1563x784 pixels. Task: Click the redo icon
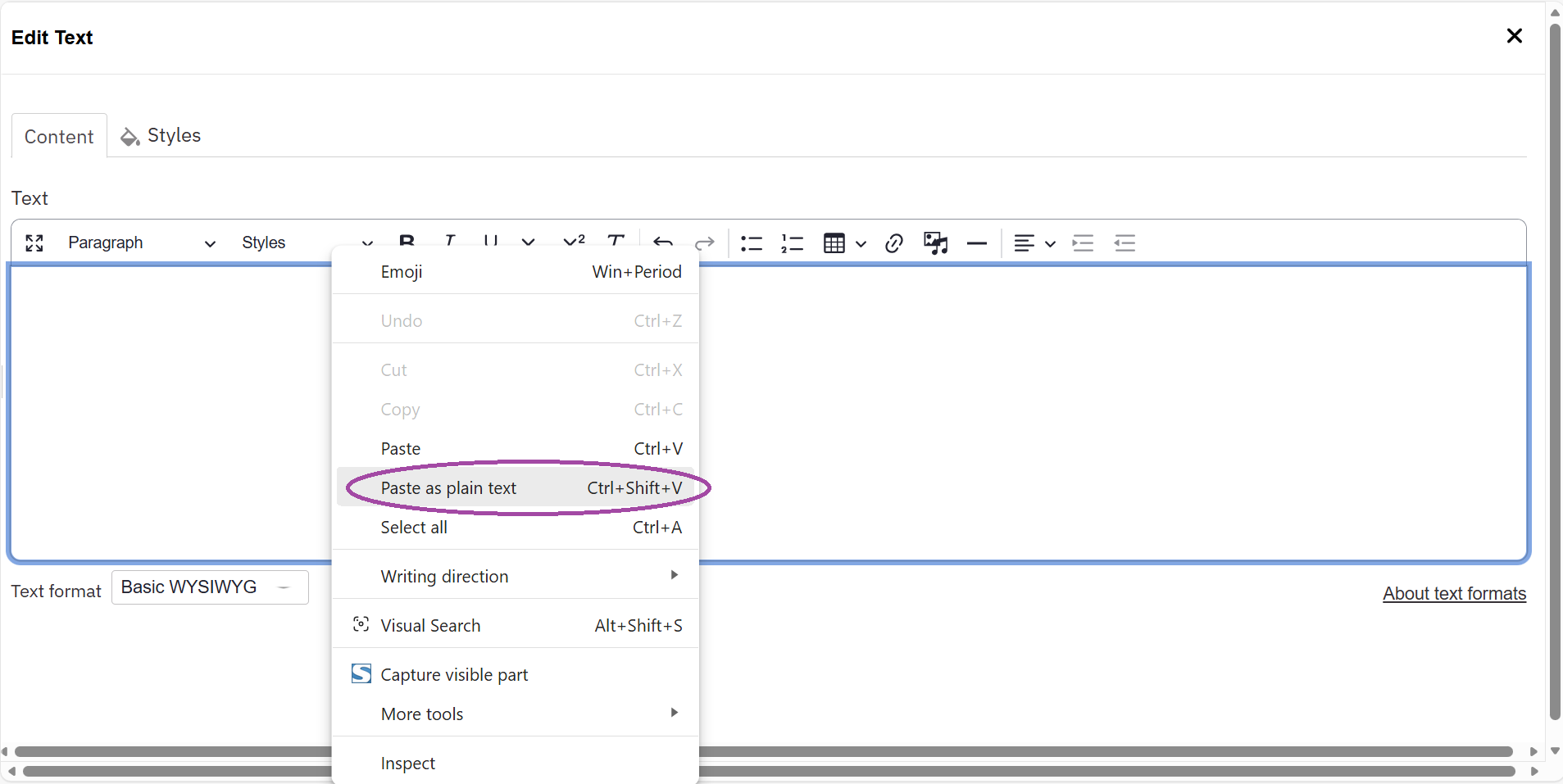click(x=703, y=243)
